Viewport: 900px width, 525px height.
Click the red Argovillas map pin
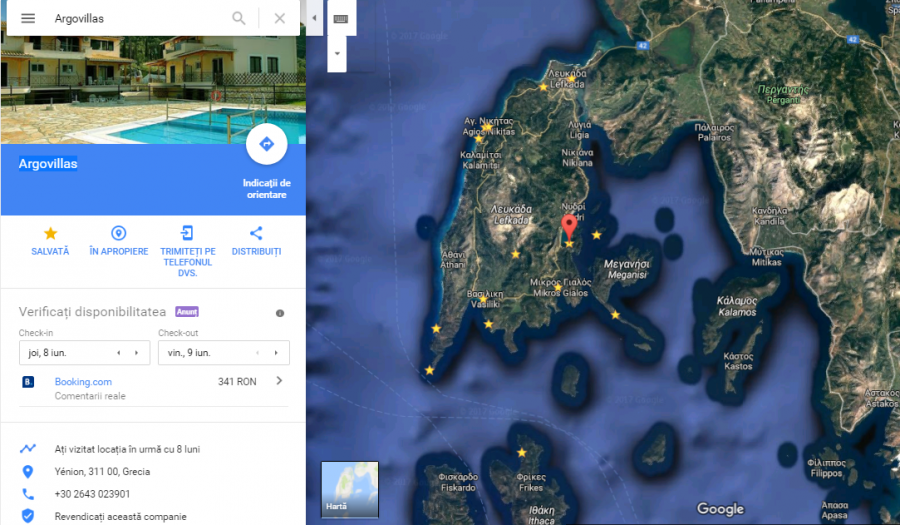click(569, 227)
